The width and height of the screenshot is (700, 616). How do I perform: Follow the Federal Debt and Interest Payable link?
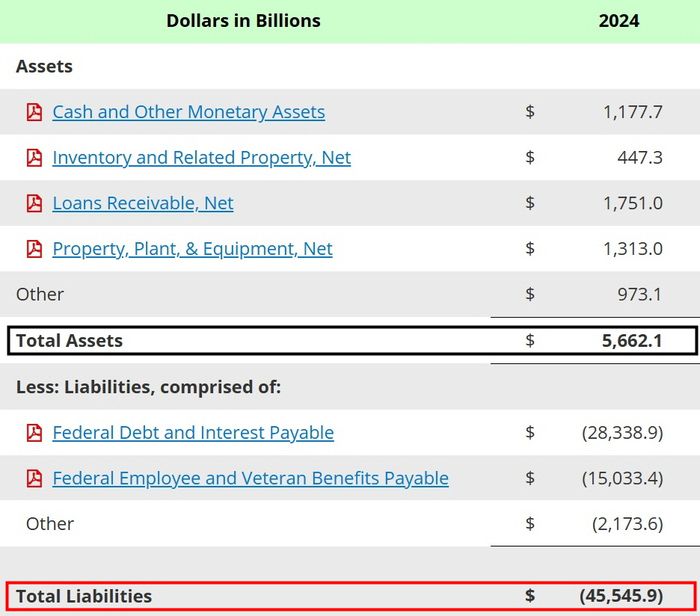click(193, 433)
